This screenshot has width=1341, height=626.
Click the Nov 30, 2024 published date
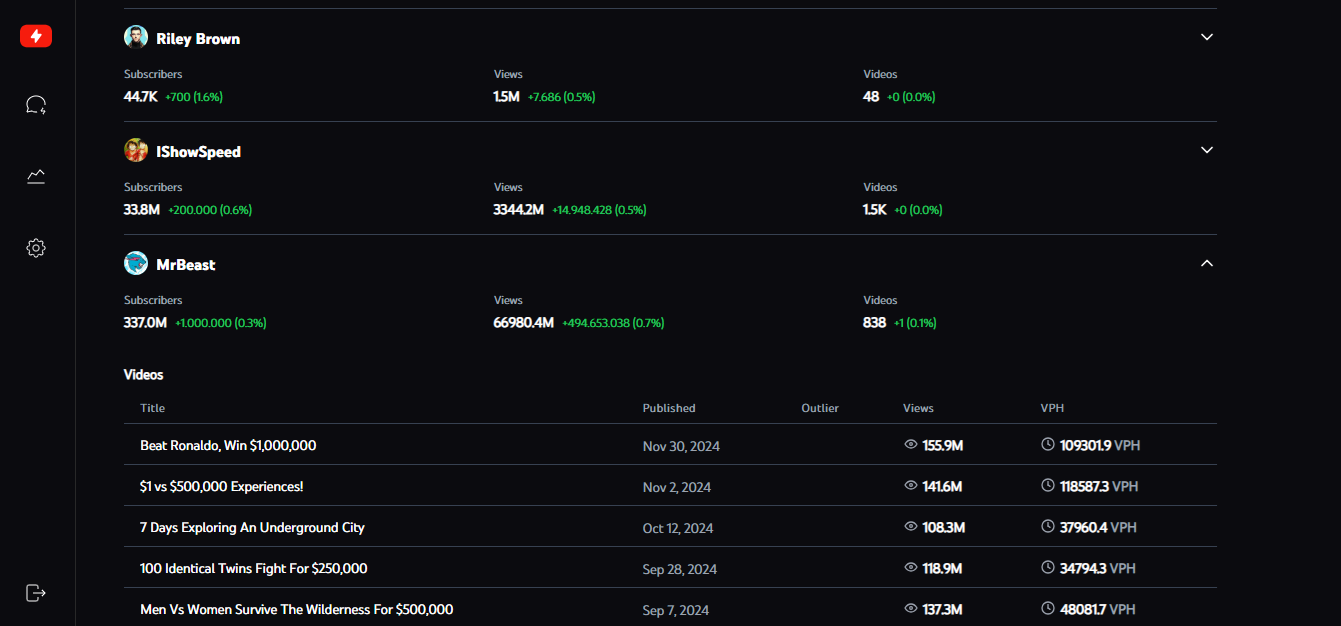pyautogui.click(x=681, y=446)
